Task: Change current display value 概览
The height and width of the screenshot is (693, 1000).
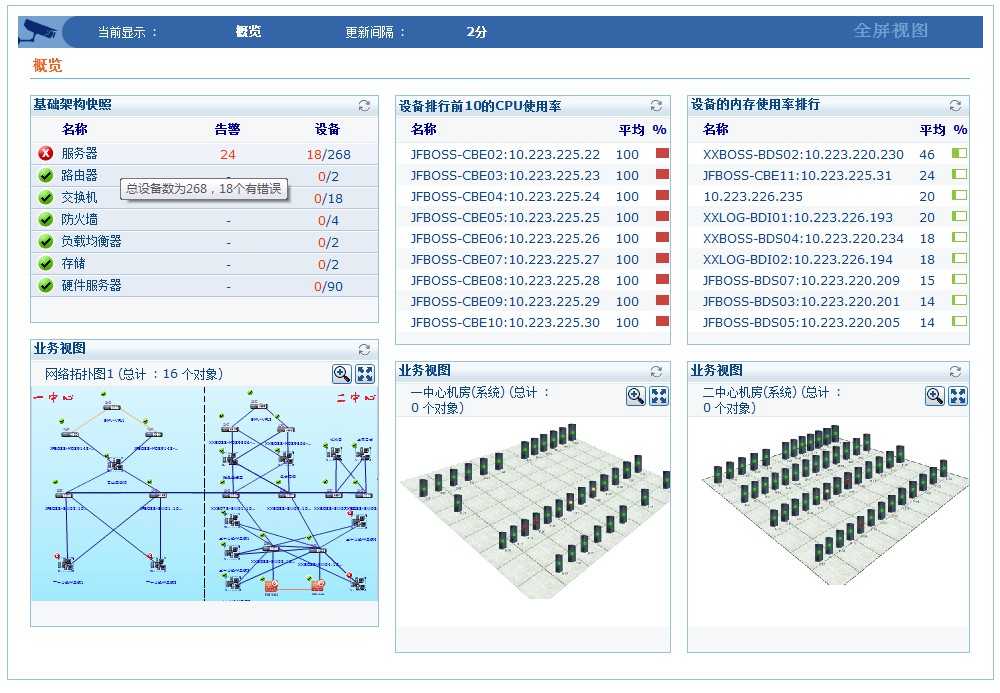Action: pyautogui.click(x=248, y=32)
